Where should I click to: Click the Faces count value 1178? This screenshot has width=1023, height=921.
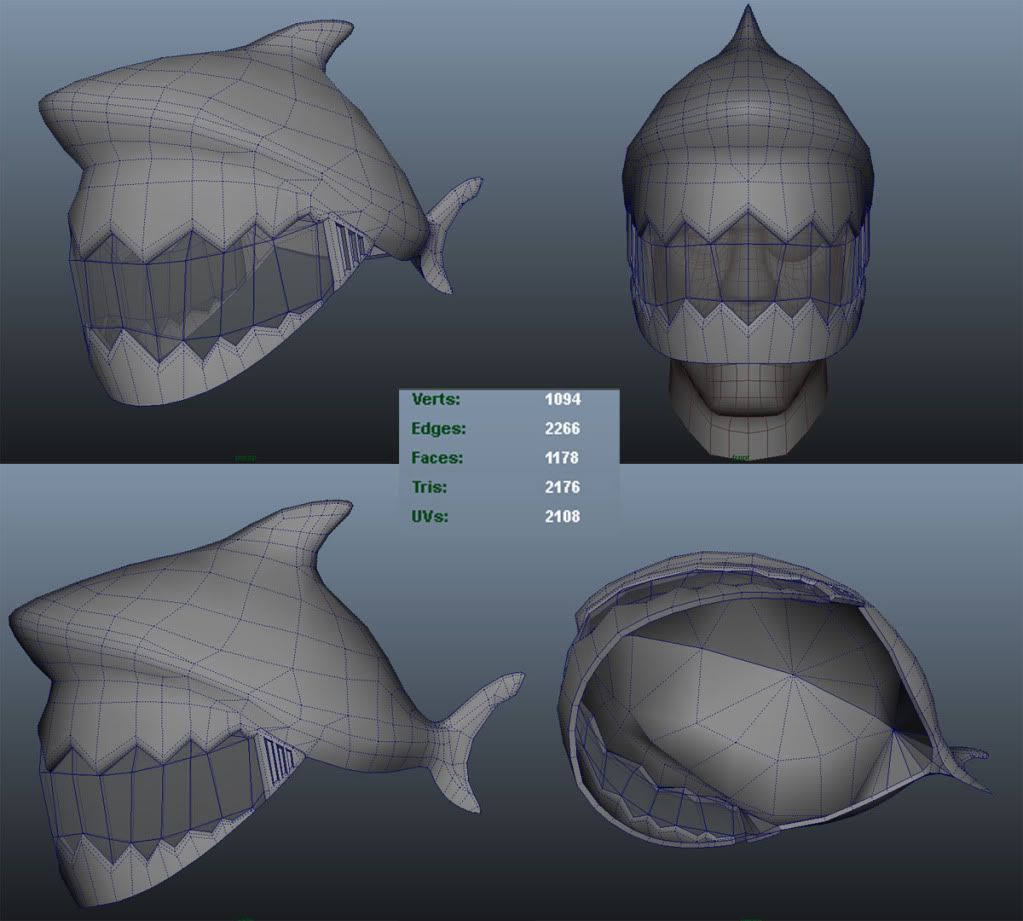(x=562, y=458)
